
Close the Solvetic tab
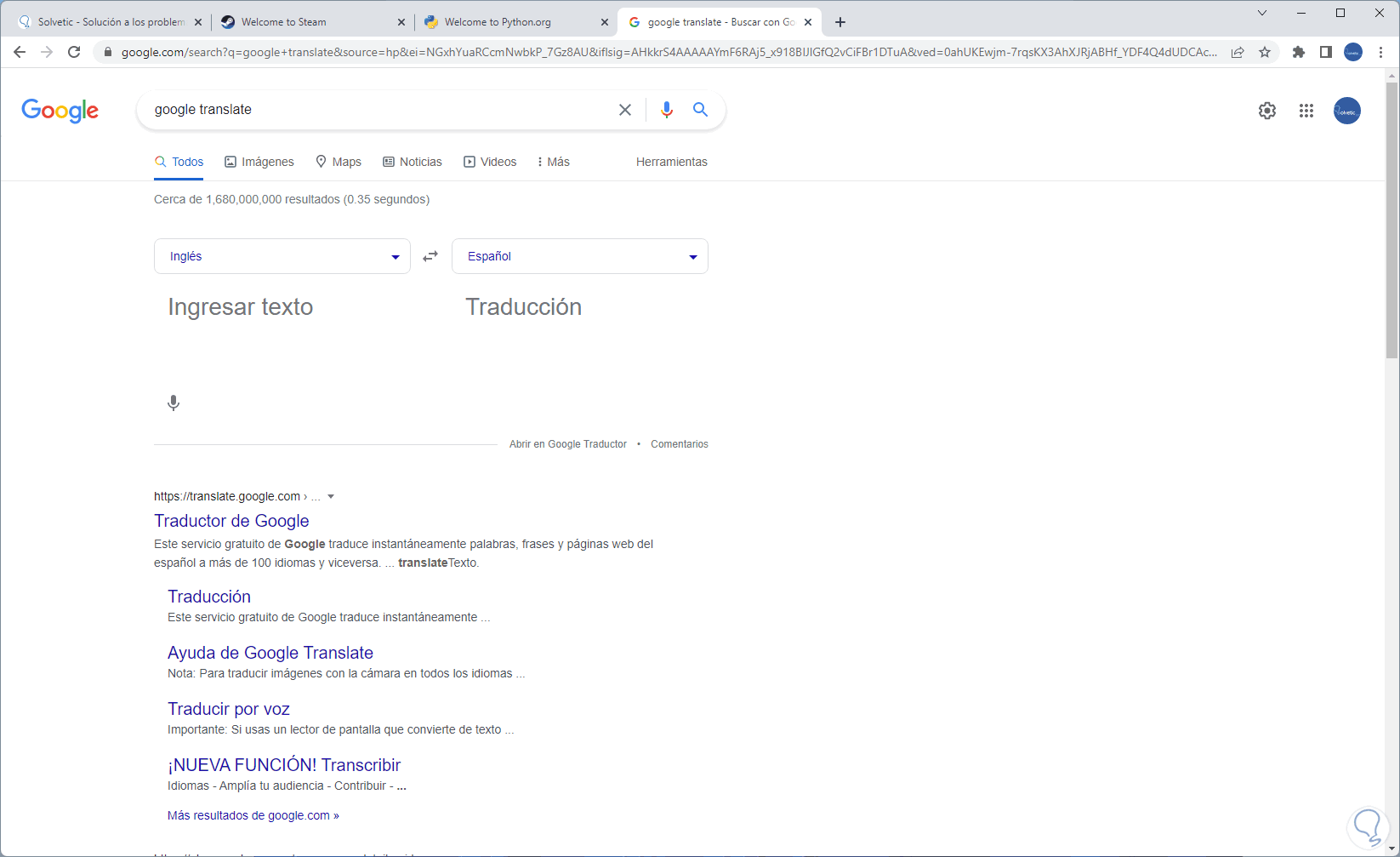[x=198, y=22]
